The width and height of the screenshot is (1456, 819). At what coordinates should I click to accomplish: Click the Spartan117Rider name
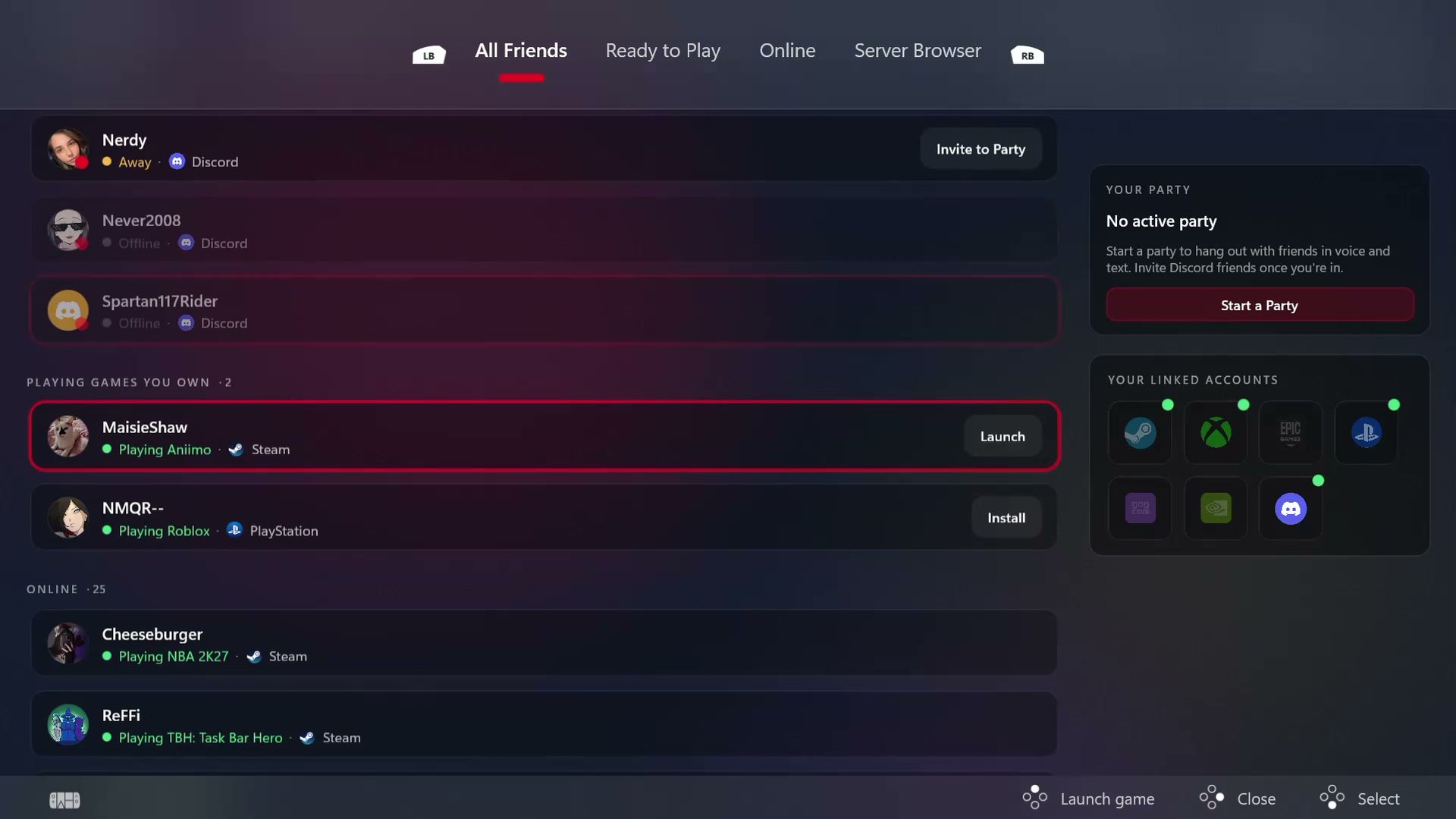(x=160, y=301)
